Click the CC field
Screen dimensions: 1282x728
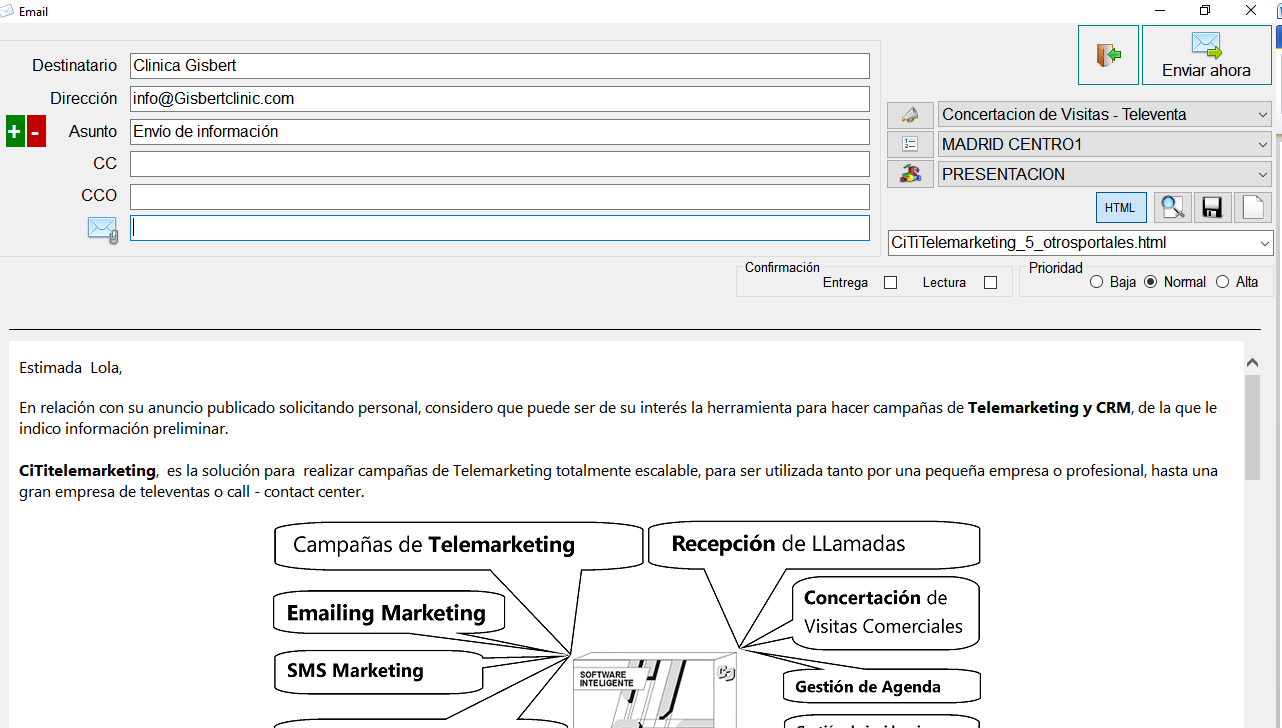pos(500,164)
